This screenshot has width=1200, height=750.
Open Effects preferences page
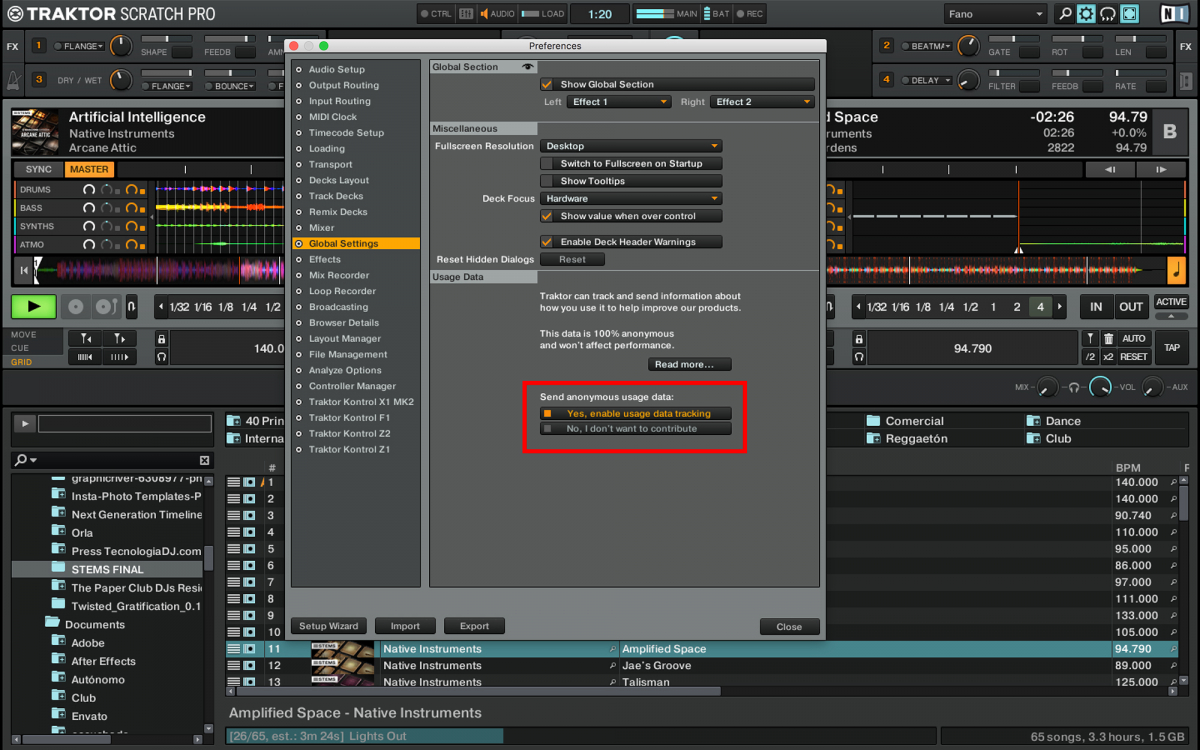[x=324, y=260]
